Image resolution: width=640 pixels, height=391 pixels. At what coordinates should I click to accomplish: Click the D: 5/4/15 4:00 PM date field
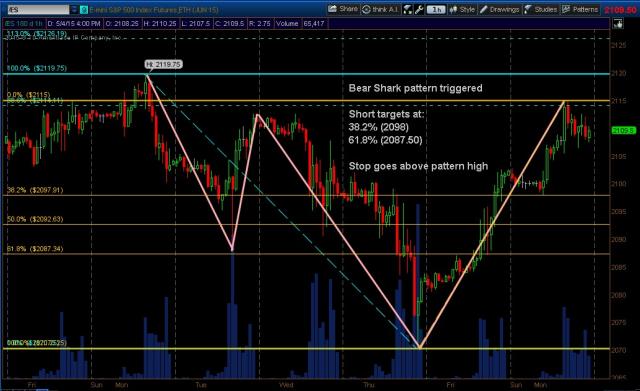(x=73, y=24)
